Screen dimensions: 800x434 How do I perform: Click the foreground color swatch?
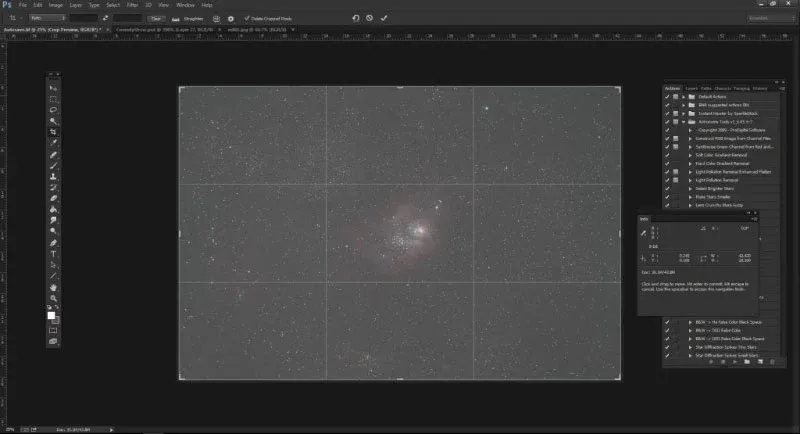coord(52,315)
